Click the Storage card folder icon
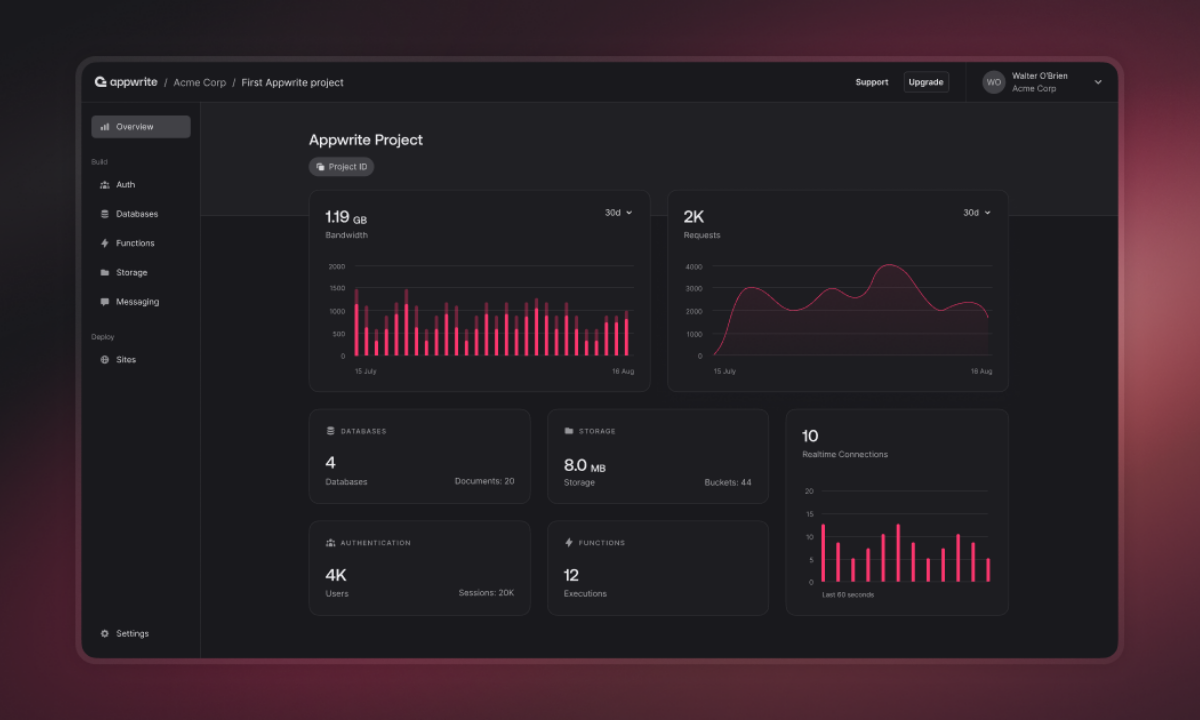 pos(569,431)
